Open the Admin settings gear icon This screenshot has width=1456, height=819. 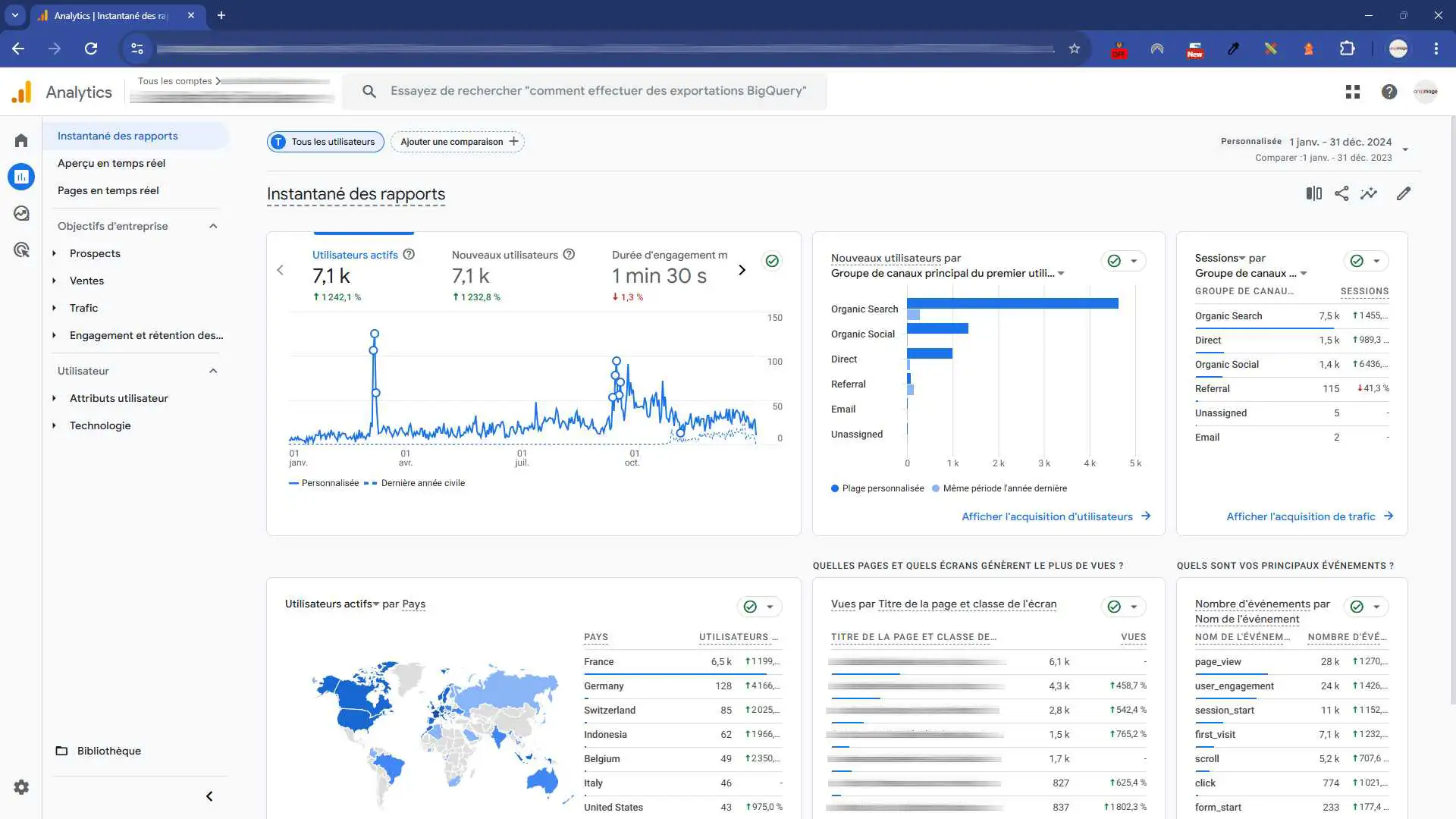pyautogui.click(x=21, y=787)
